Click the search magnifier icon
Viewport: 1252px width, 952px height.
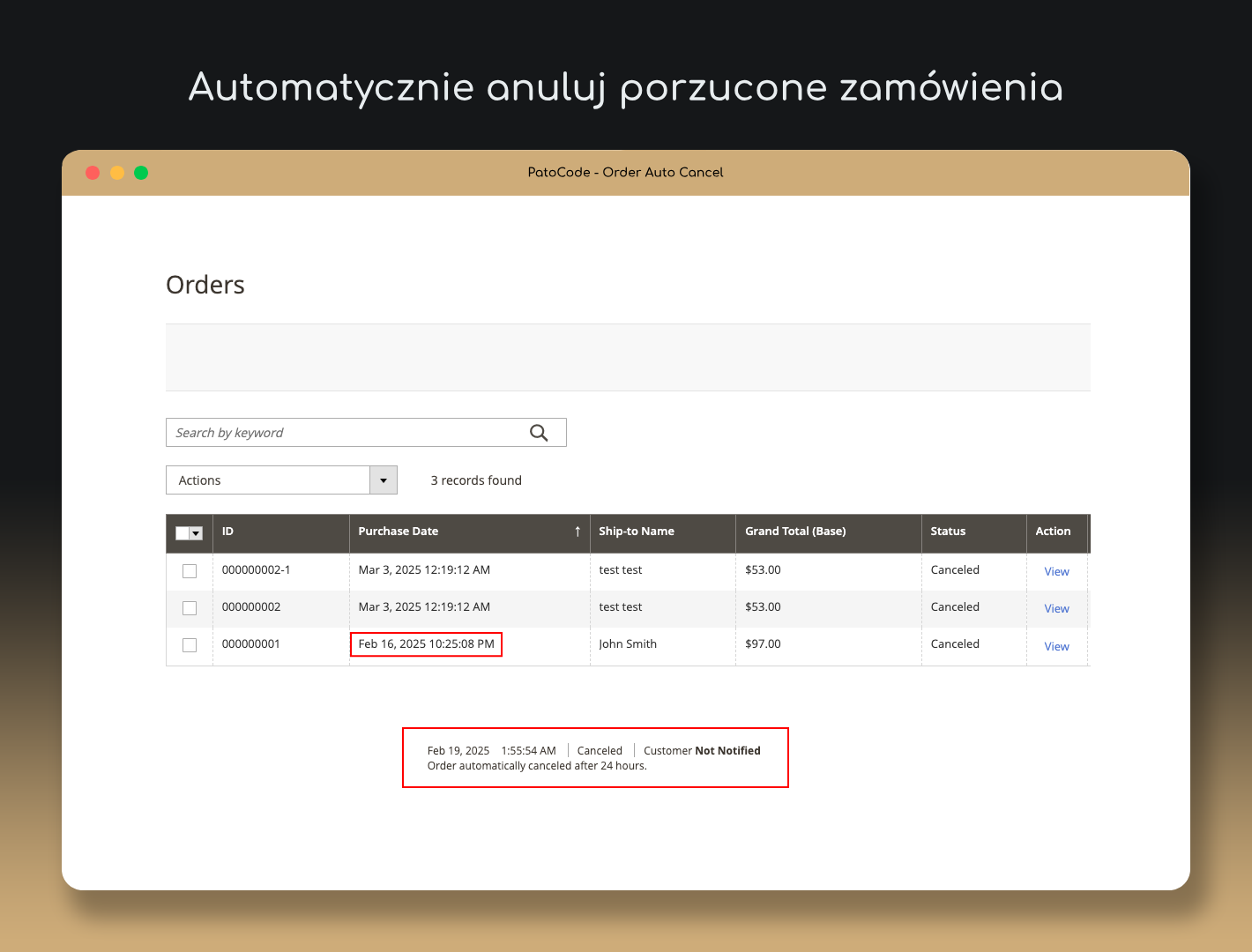pos(539,432)
